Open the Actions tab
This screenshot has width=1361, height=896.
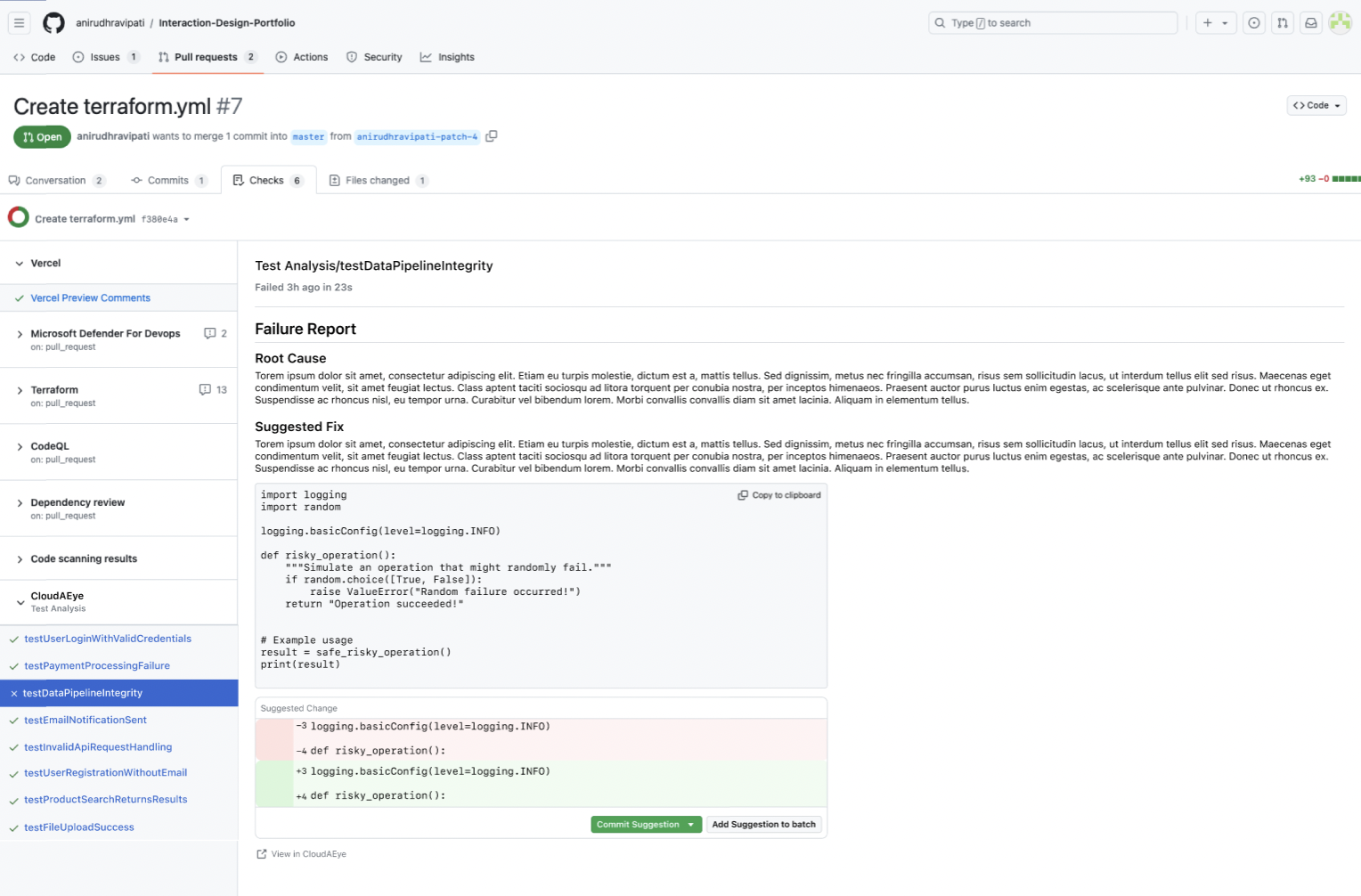(301, 57)
